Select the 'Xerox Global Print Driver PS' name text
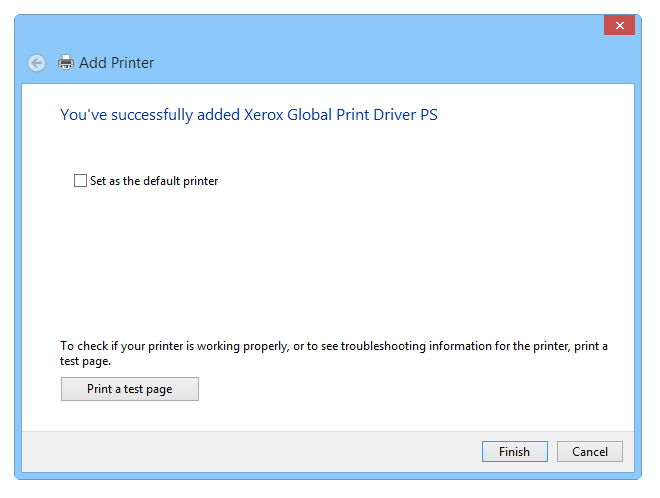The image size is (660, 498). tap(341, 115)
